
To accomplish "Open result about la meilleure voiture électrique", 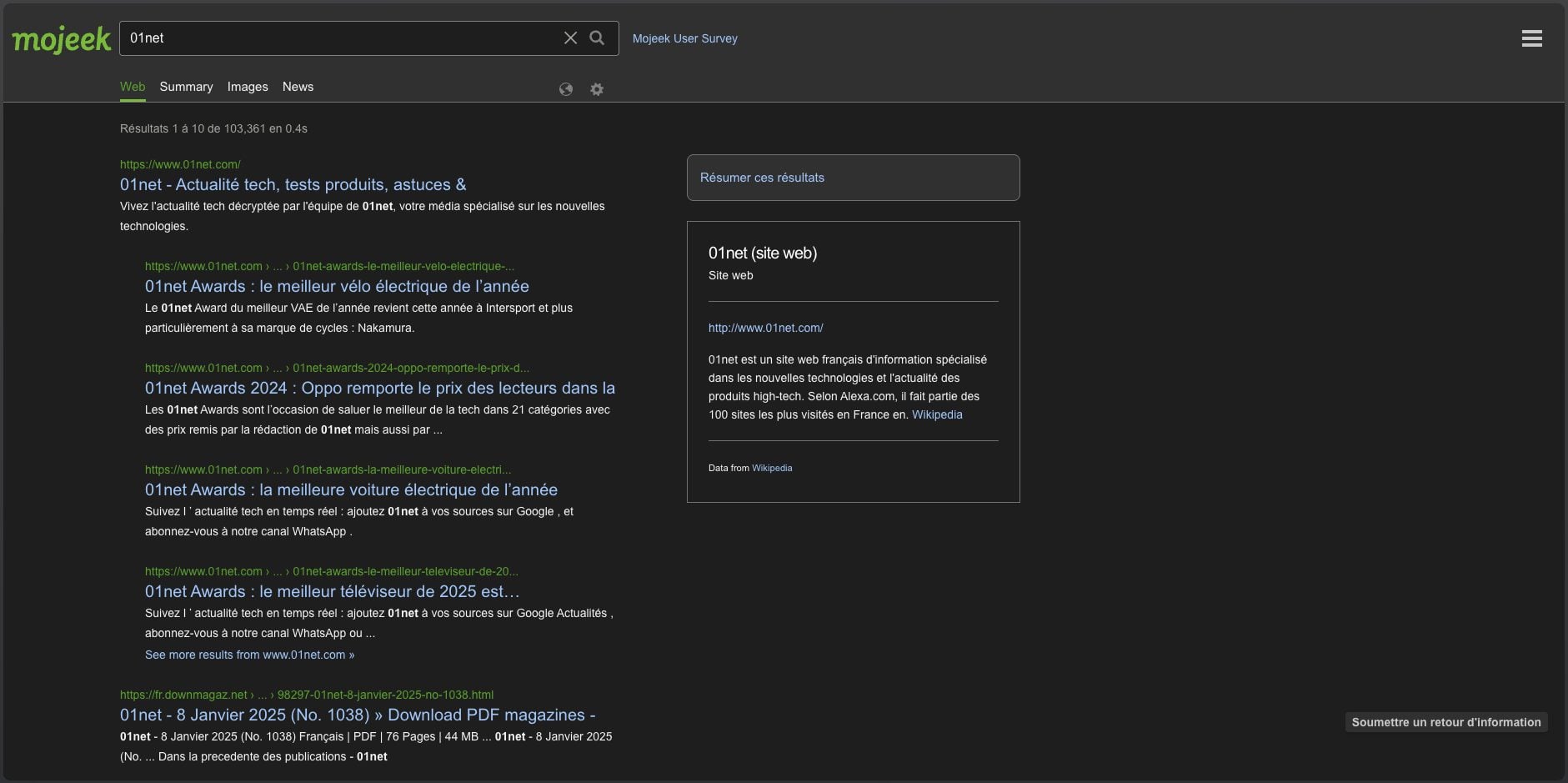I will click(351, 489).
